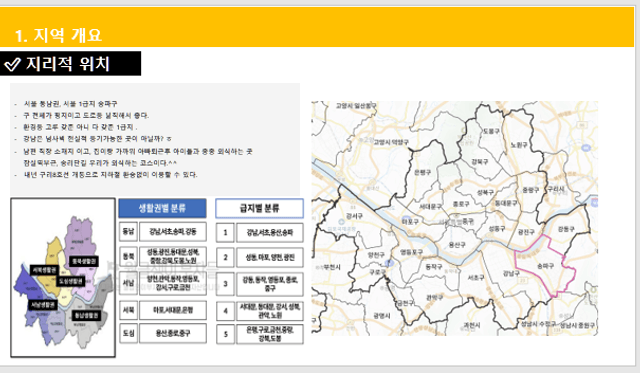Click the bullet line ending '환승없이 이동할 수 있다'
Screen dimensions: 640x373
click(110, 175)
